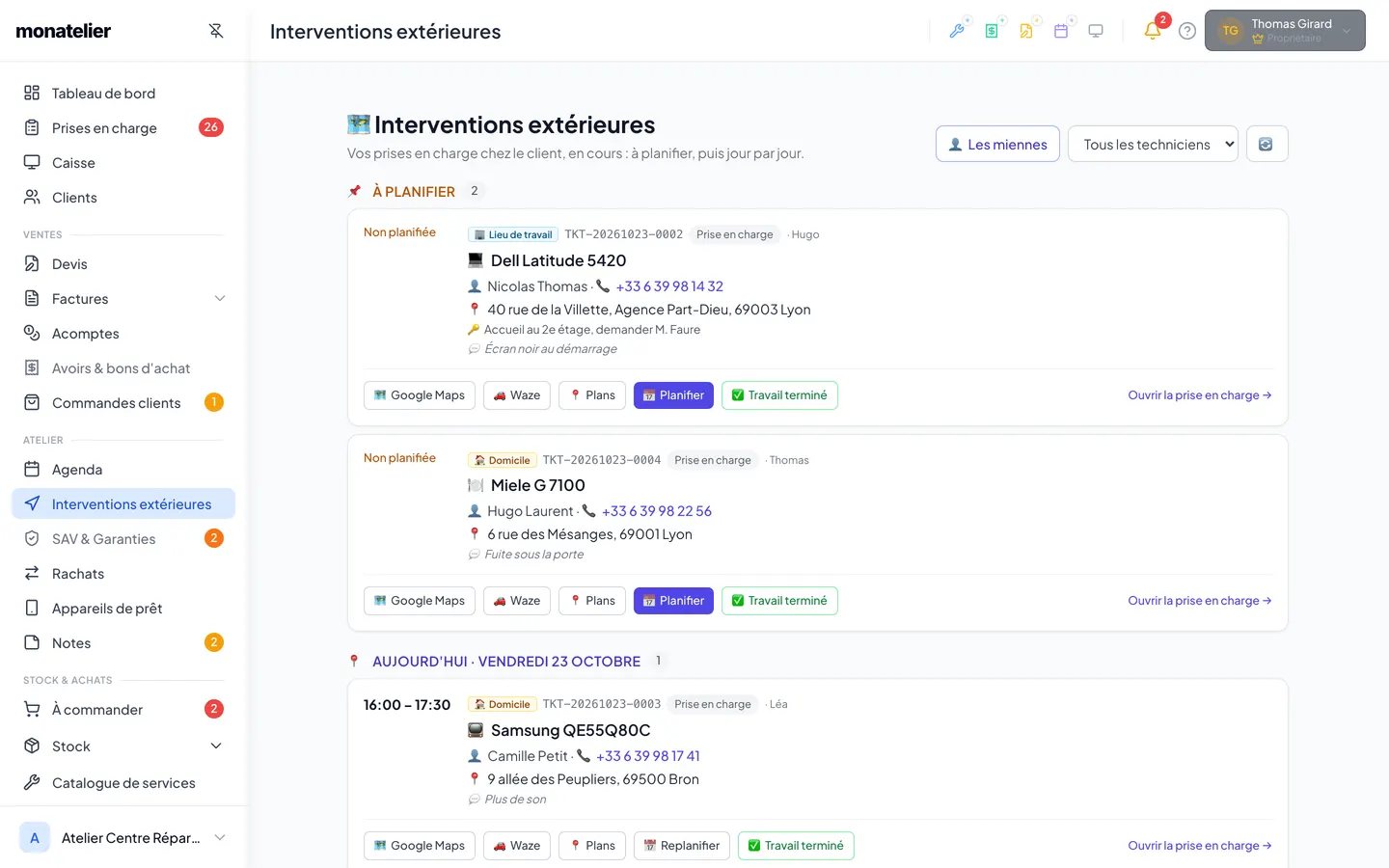Open Atelier Centre Répar workshop switcher
The image size is (1389, 868).
pyautogui.click(x=123, y=837)
